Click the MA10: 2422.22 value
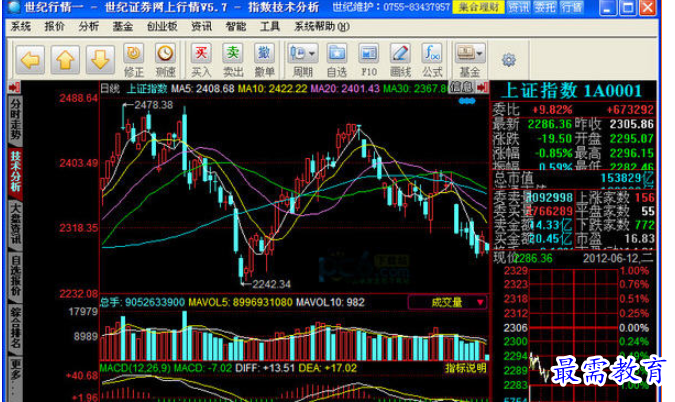This screenshot has height=402, width=675. [272, 89]
